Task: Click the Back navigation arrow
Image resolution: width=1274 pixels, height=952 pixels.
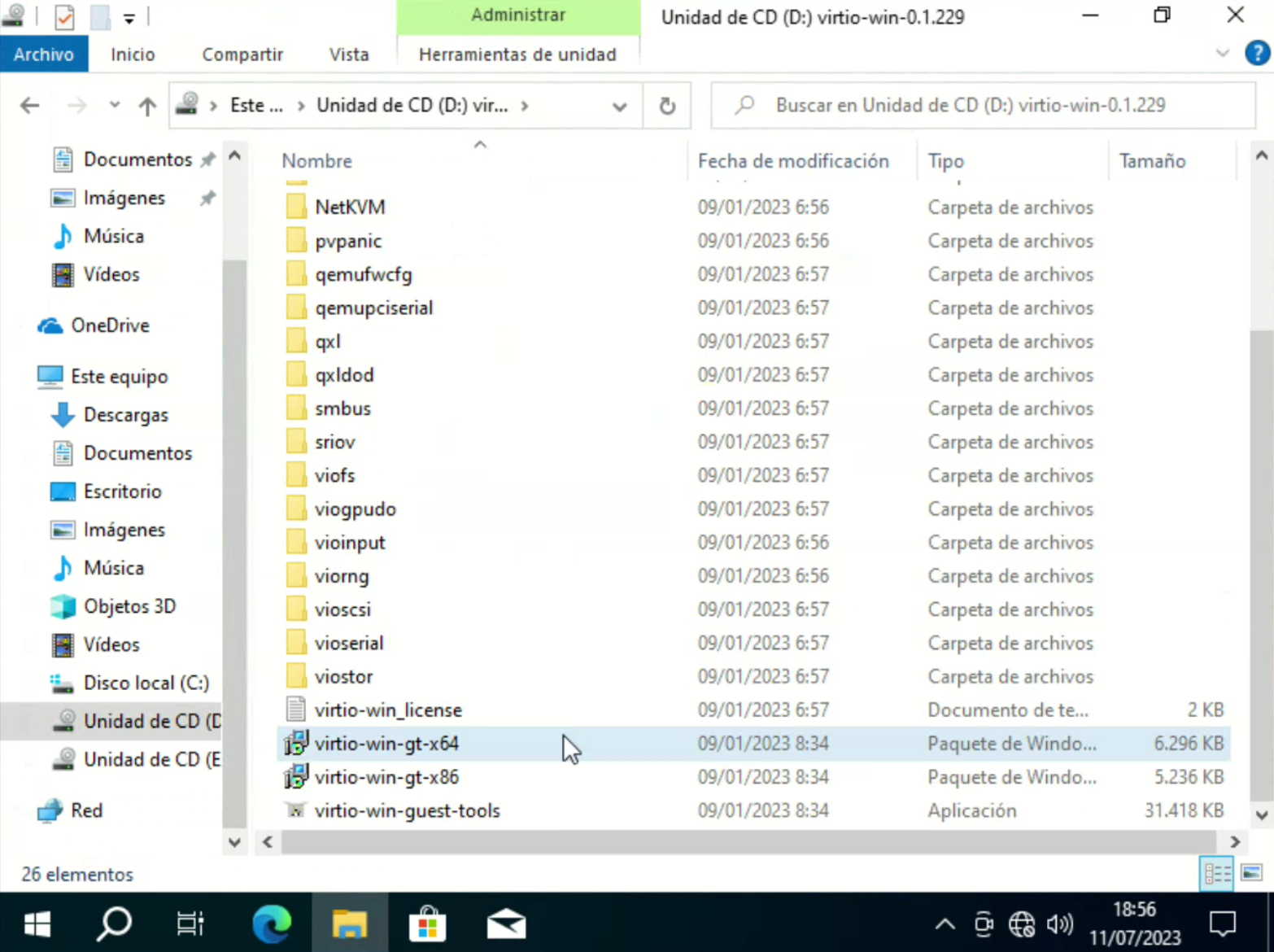Action: [x=30, y=106]
